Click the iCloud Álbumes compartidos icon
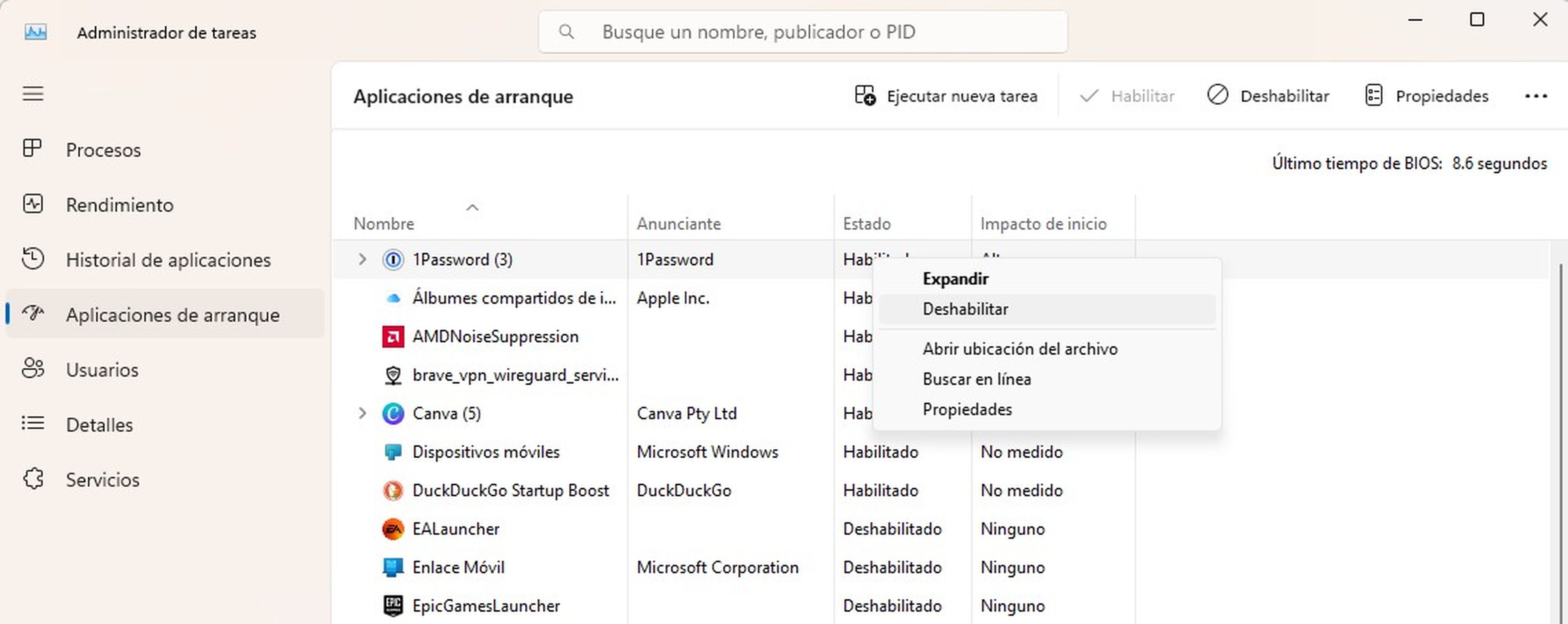 click(x=393, y=299)
